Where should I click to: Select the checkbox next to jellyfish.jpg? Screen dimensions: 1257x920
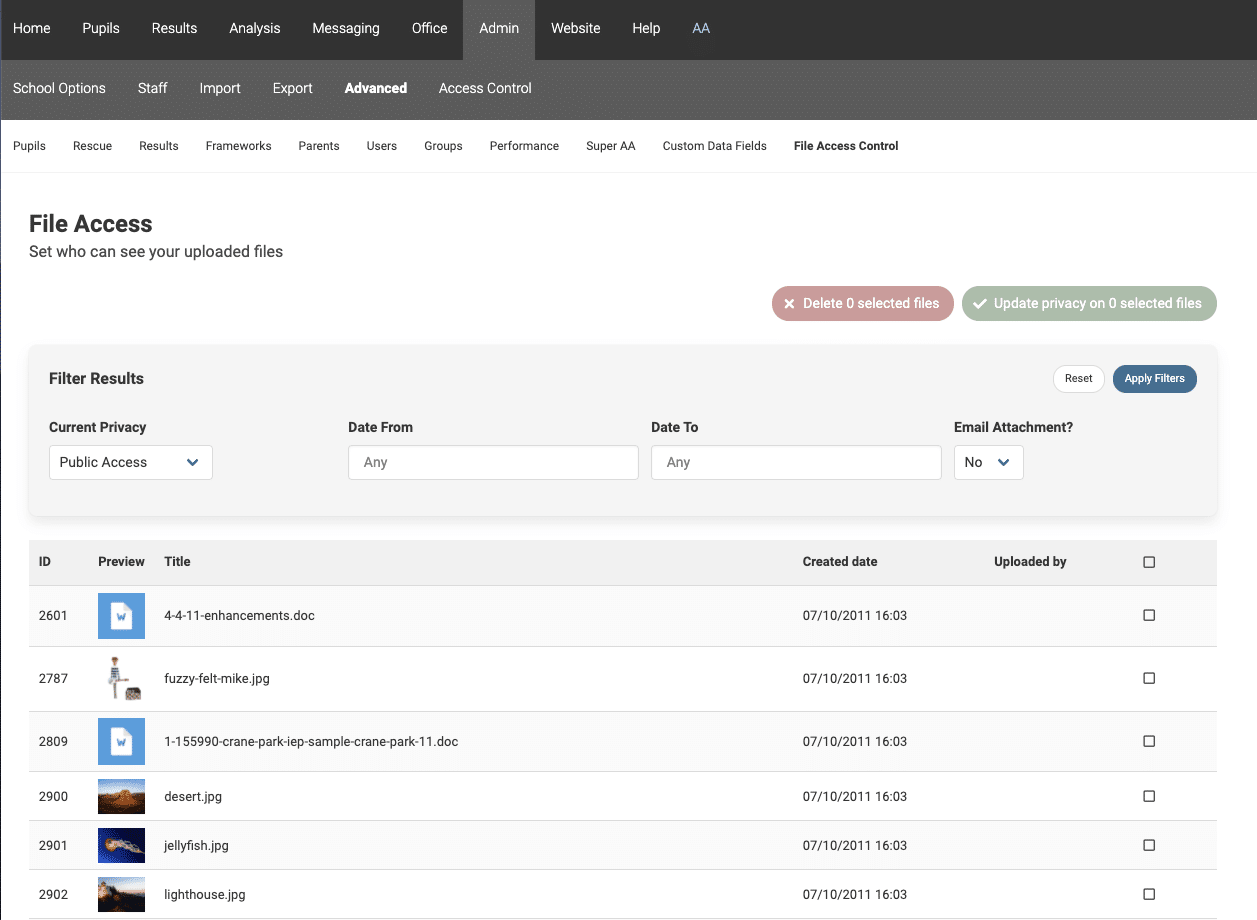pos(1148,845)
